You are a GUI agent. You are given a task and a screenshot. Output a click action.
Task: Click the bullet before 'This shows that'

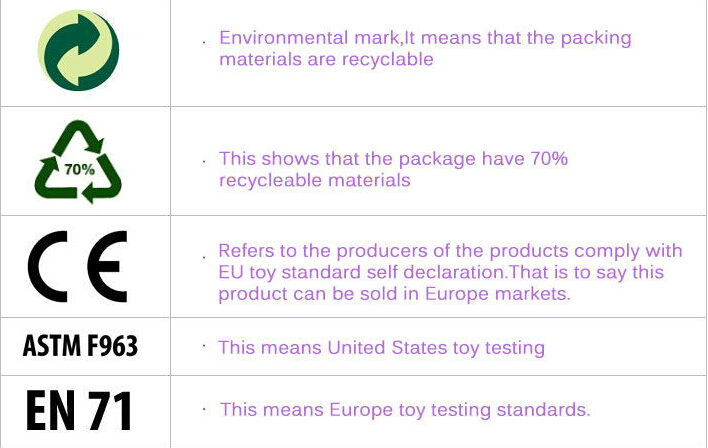point(205,161)
